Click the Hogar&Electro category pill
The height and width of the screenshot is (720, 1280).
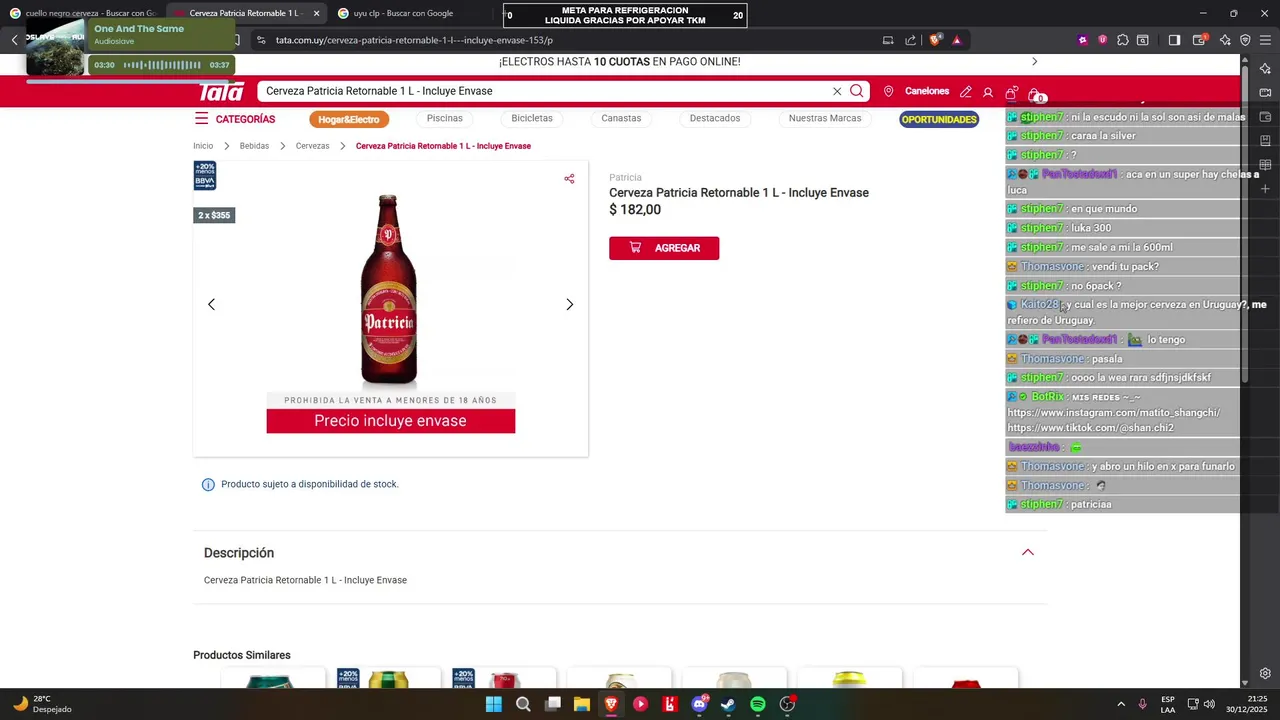349,119
